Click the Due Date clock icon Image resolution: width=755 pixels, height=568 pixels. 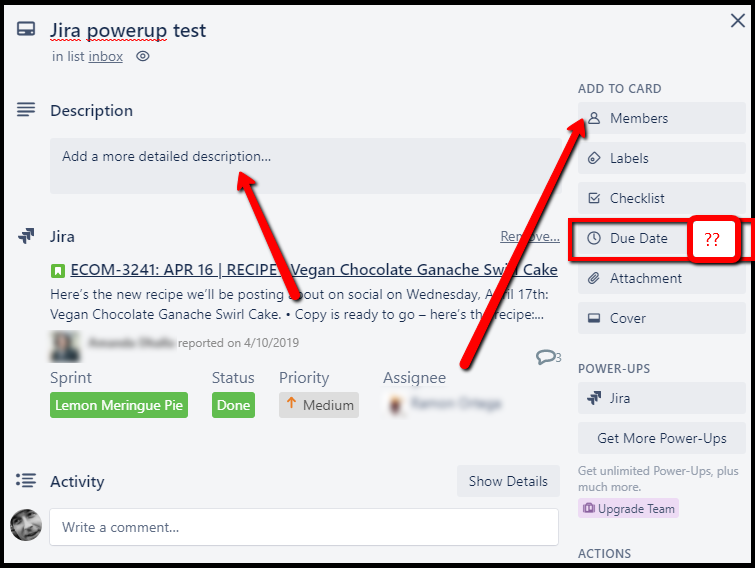(594, 238)
